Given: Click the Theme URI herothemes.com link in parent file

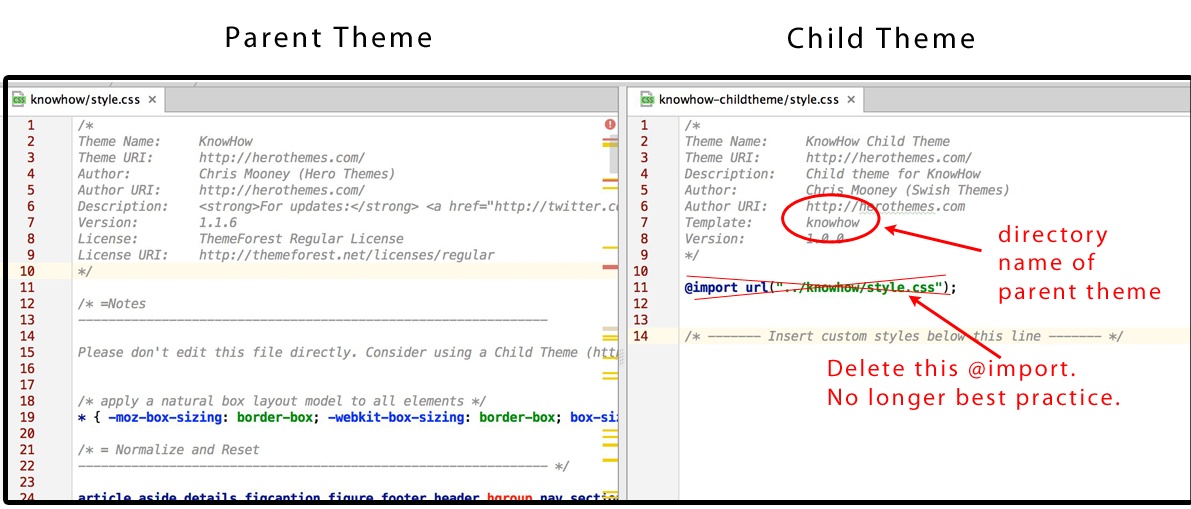Looking at the screenshot, I should [x=281, y=157].
